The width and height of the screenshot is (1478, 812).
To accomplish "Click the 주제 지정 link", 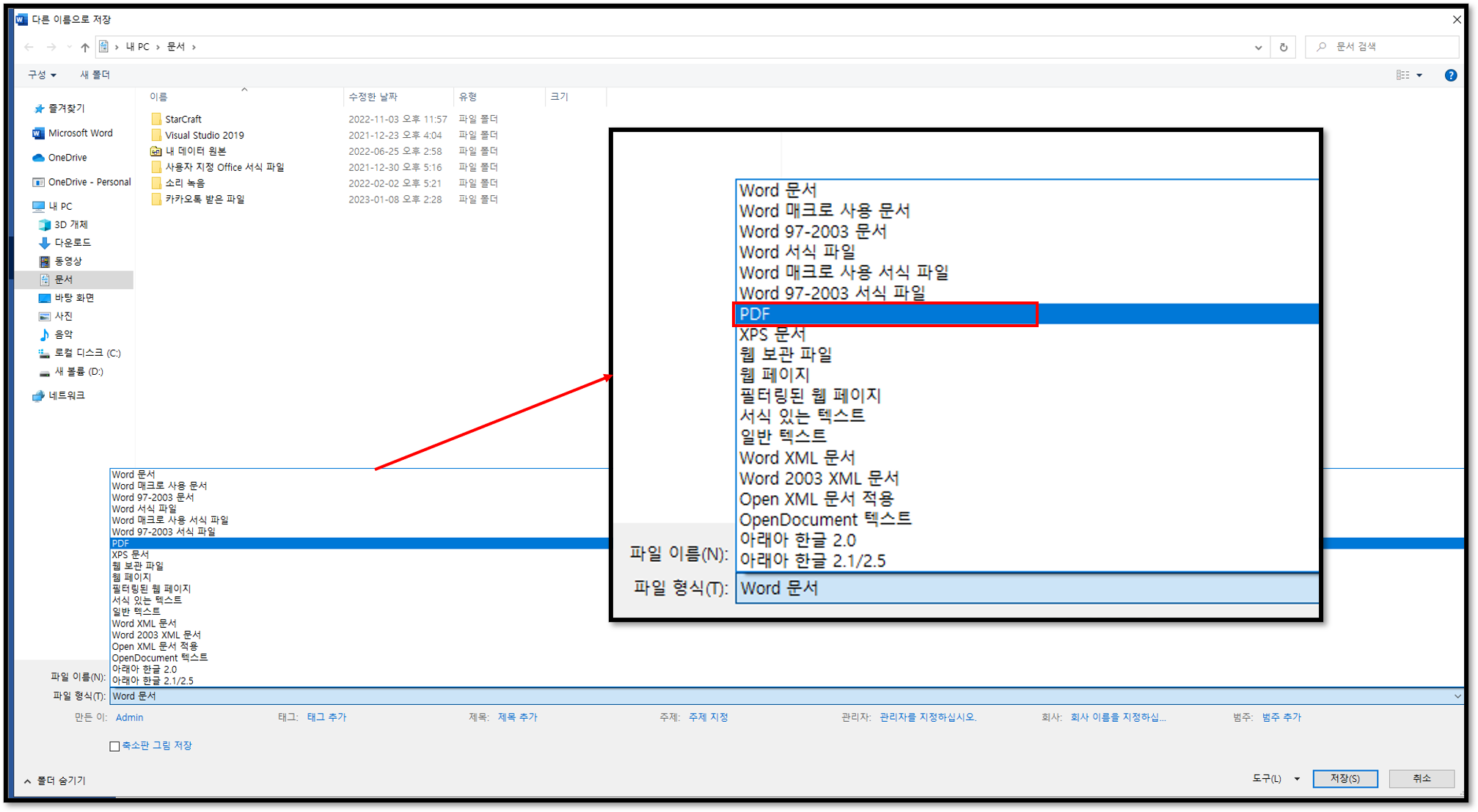I will point(708,717).
